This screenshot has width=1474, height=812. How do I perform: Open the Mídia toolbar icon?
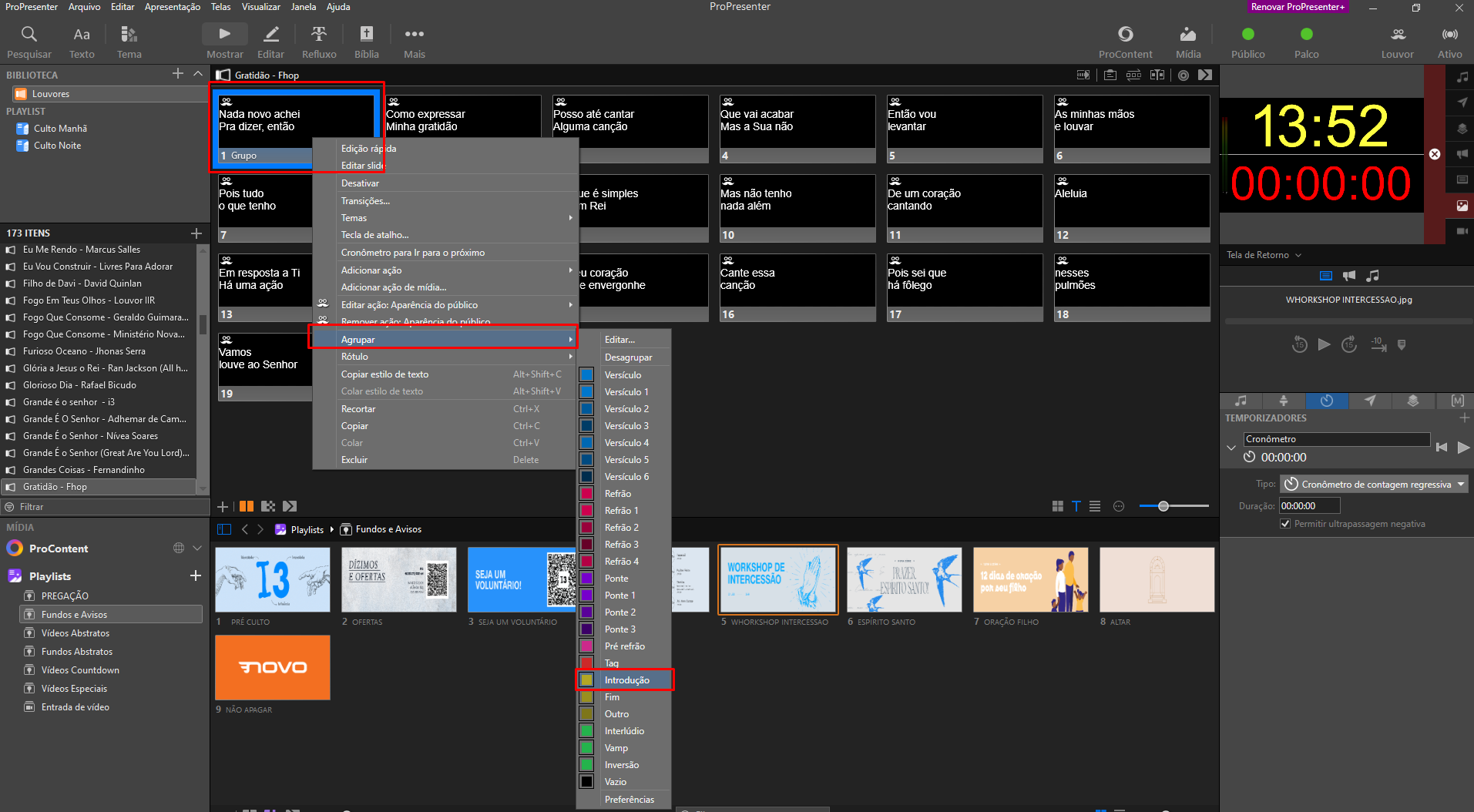(1188, 42)
